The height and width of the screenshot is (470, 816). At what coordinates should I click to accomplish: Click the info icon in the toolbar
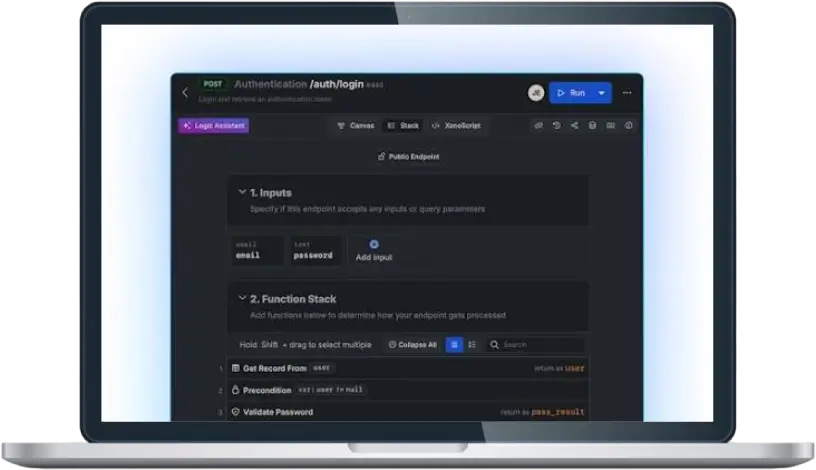629,125
